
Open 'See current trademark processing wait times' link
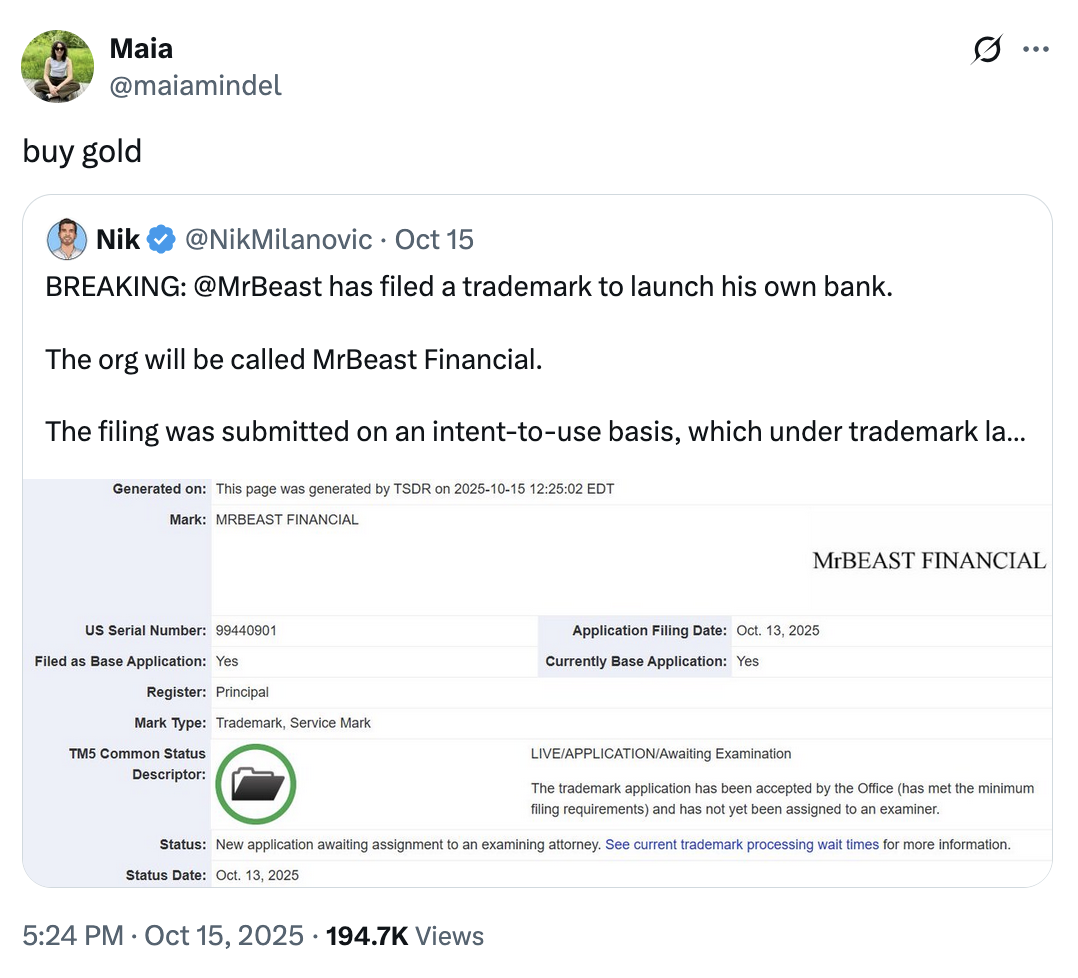tap(742, 845)
